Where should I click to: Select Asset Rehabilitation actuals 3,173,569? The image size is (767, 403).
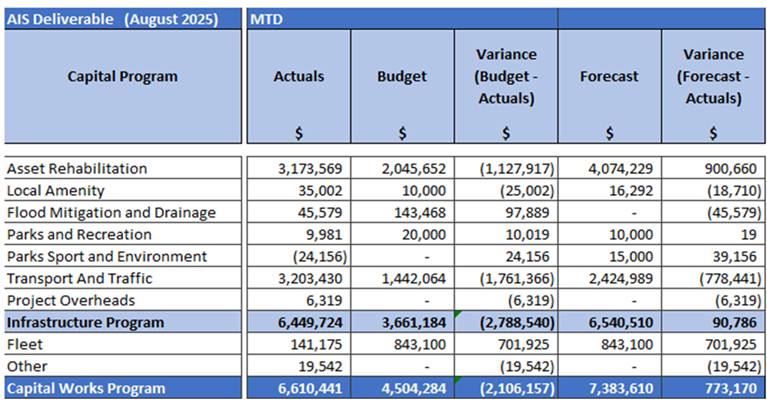pos(299,168)
